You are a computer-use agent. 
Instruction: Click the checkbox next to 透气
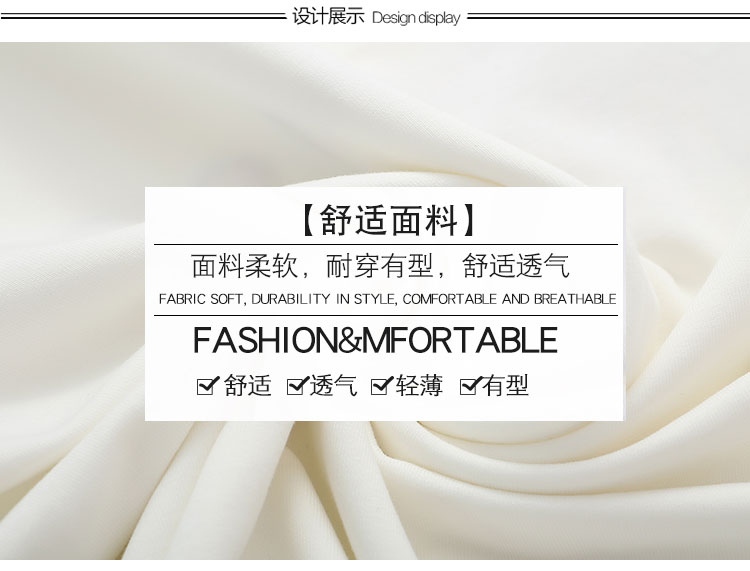pos(297,385)
